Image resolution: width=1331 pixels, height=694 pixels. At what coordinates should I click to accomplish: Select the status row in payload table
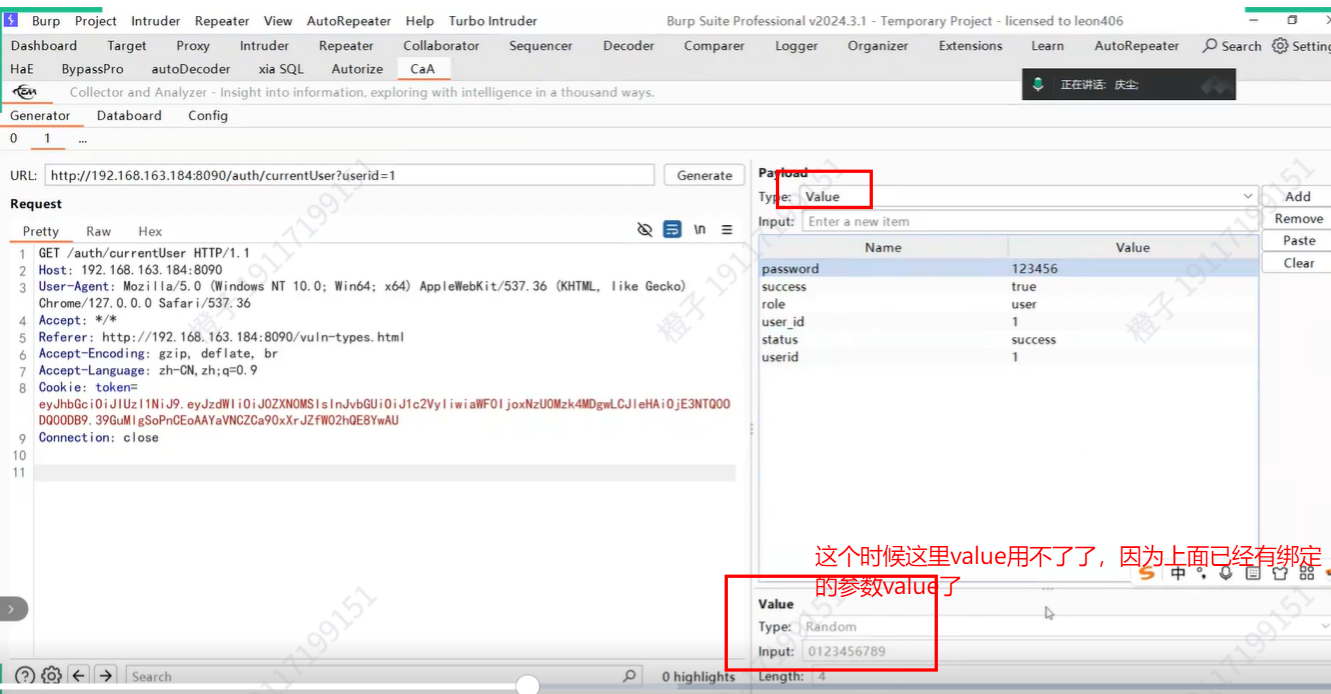click(1008, 339)
